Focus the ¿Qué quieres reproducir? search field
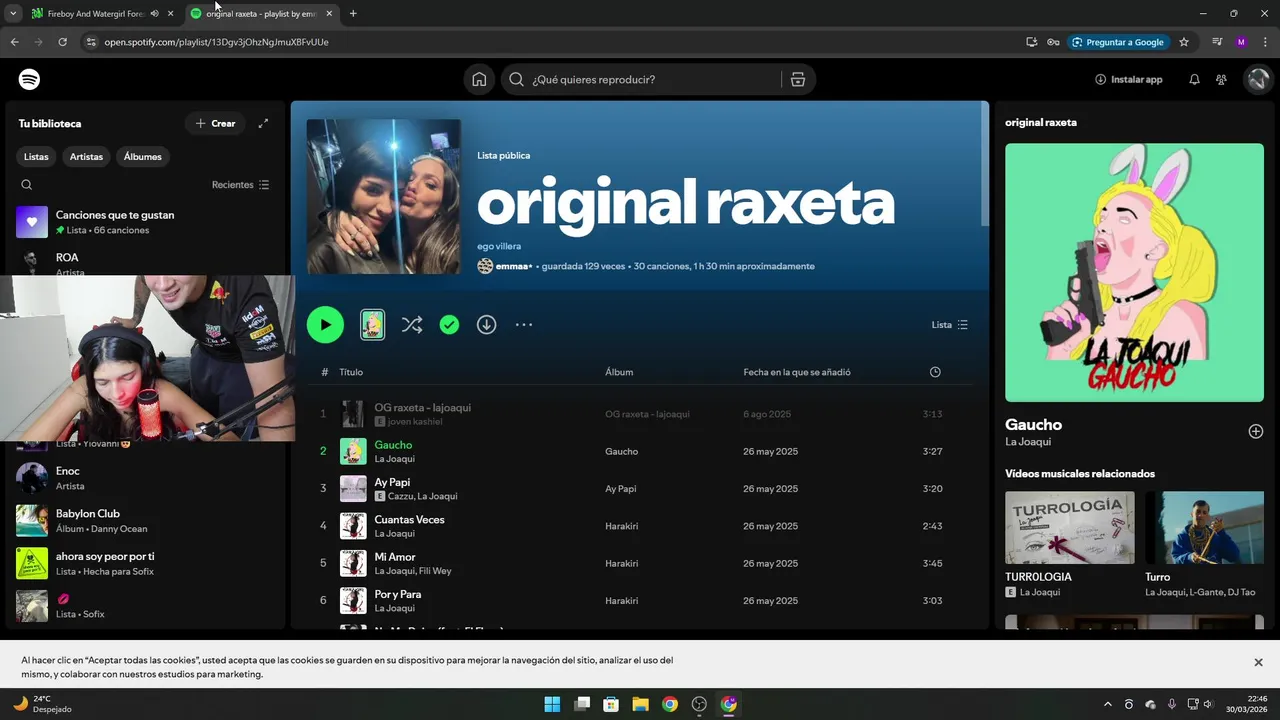 [655, 79]
